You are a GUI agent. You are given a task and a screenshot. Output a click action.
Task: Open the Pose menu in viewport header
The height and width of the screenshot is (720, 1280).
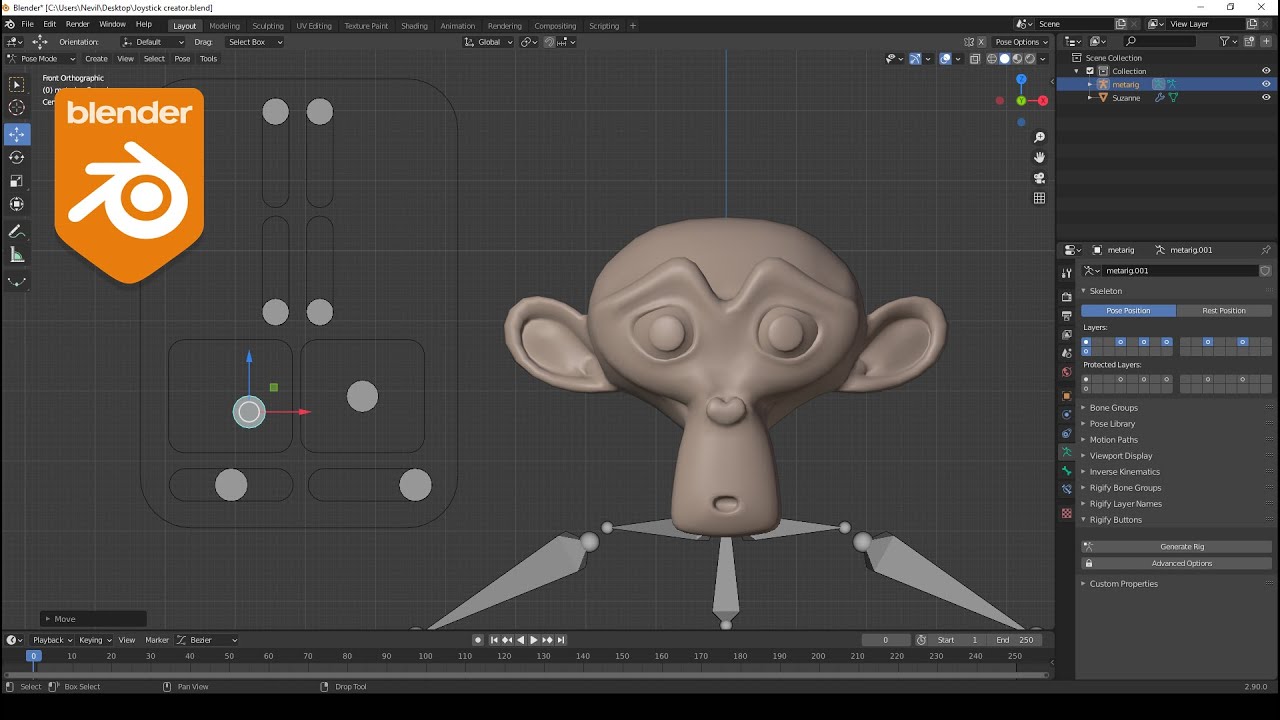tap(182, 59)
